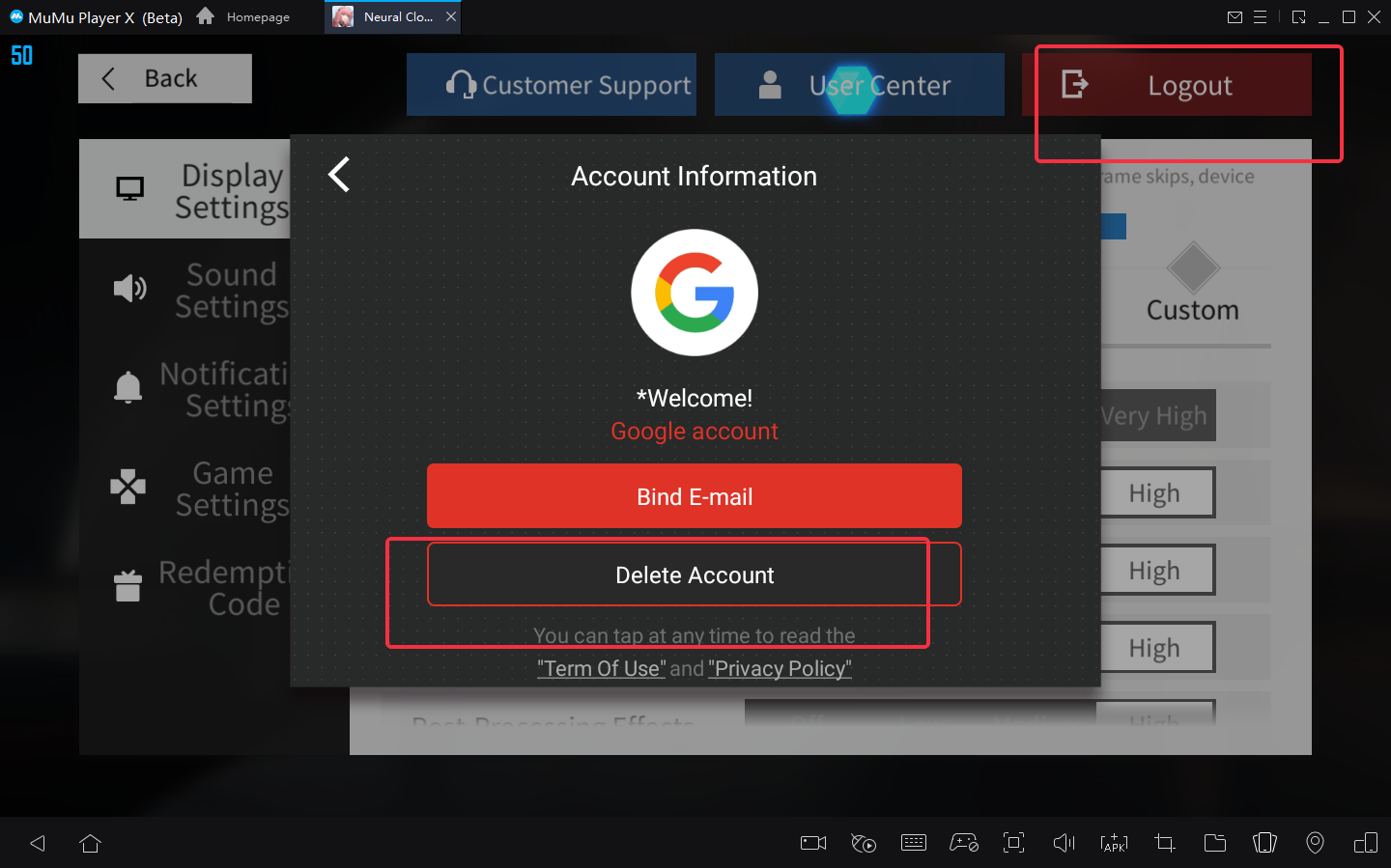The image size is (1391, 868).
Task: Click the shake device icon
Action: click(1265, 843)
